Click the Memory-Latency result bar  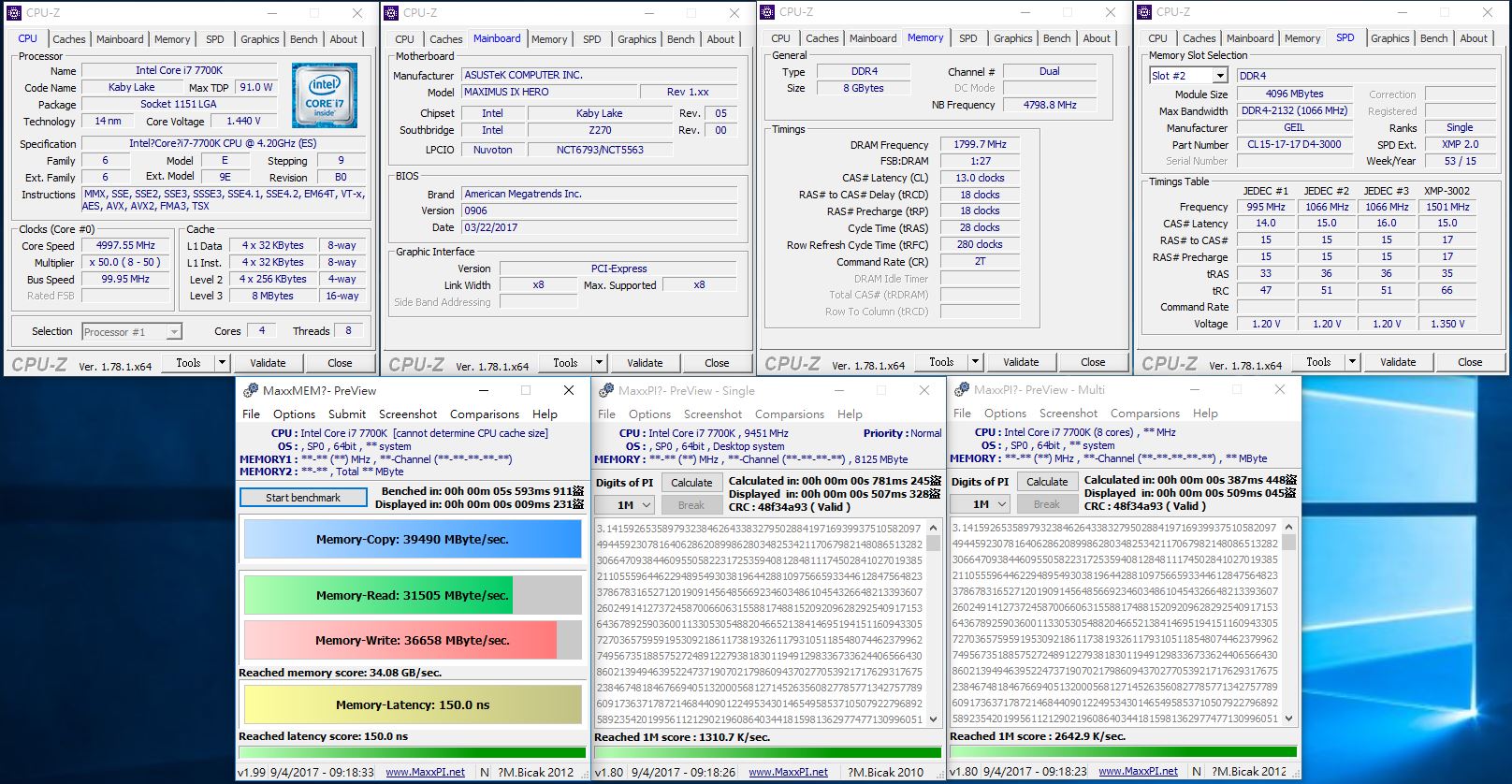pyautogui.click(x=413, y=704)
